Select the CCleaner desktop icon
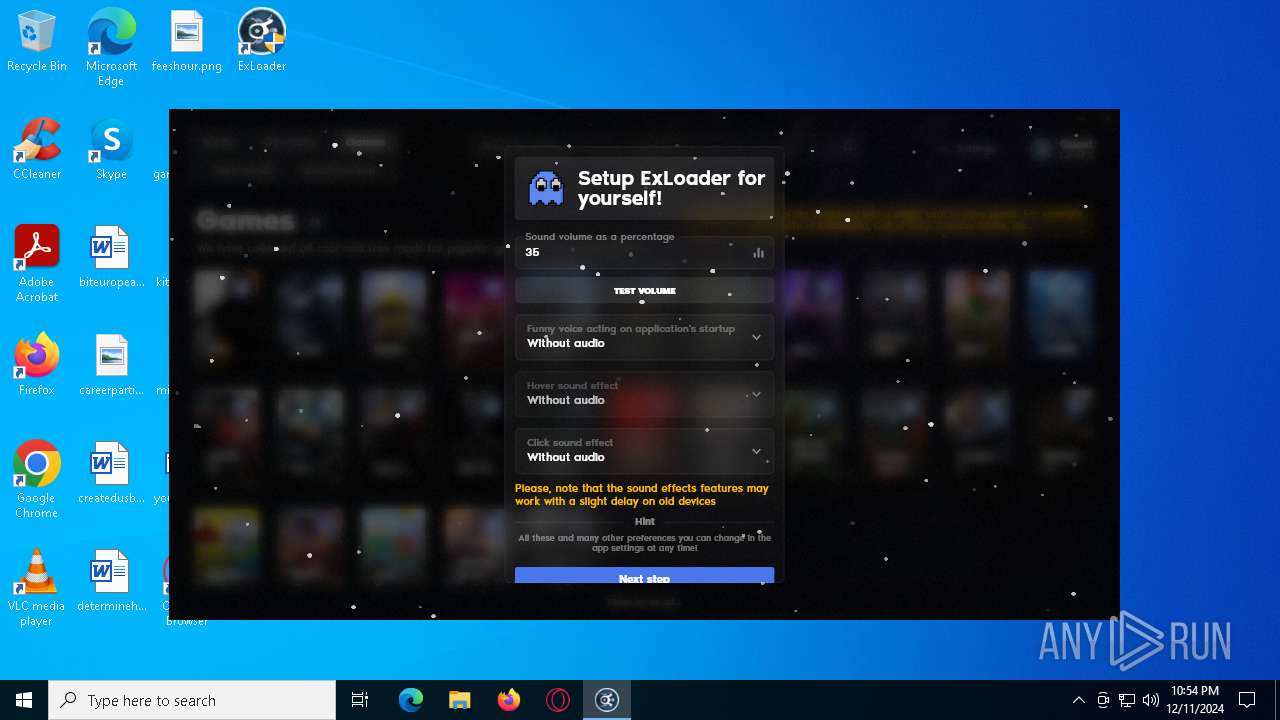1280x720 pixels. click(37, 150)
